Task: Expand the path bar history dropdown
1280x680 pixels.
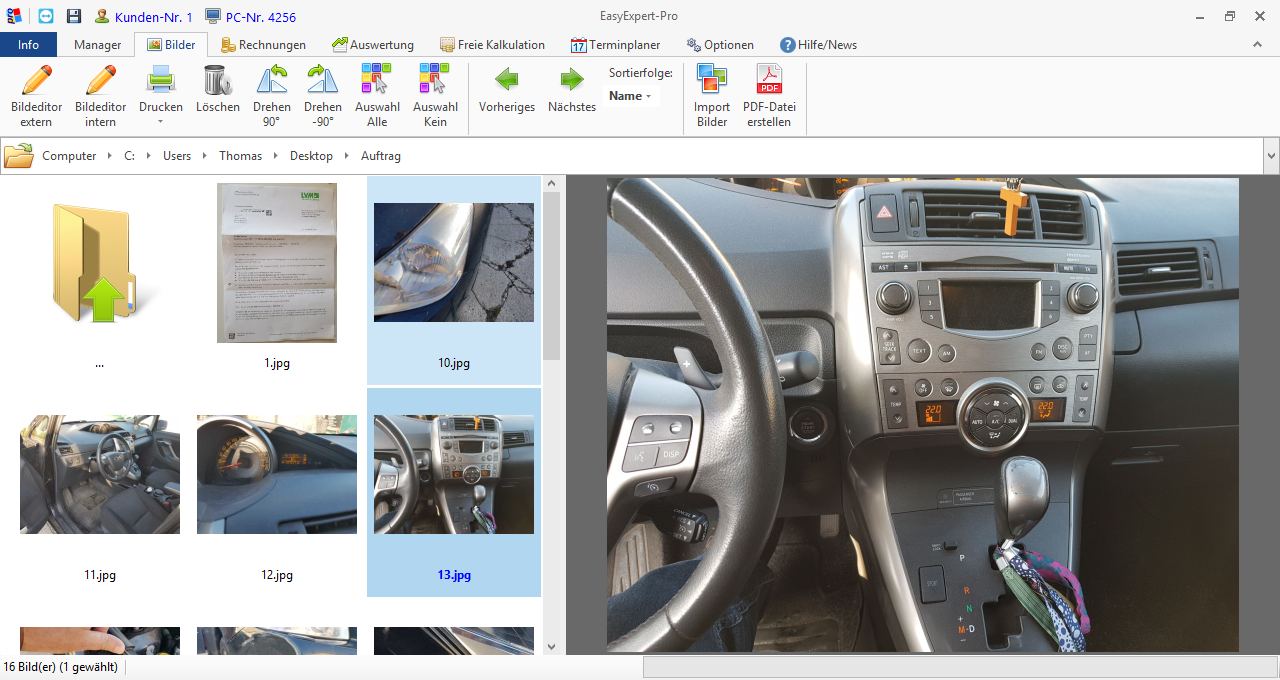Action: click(x=1271, y=156)
